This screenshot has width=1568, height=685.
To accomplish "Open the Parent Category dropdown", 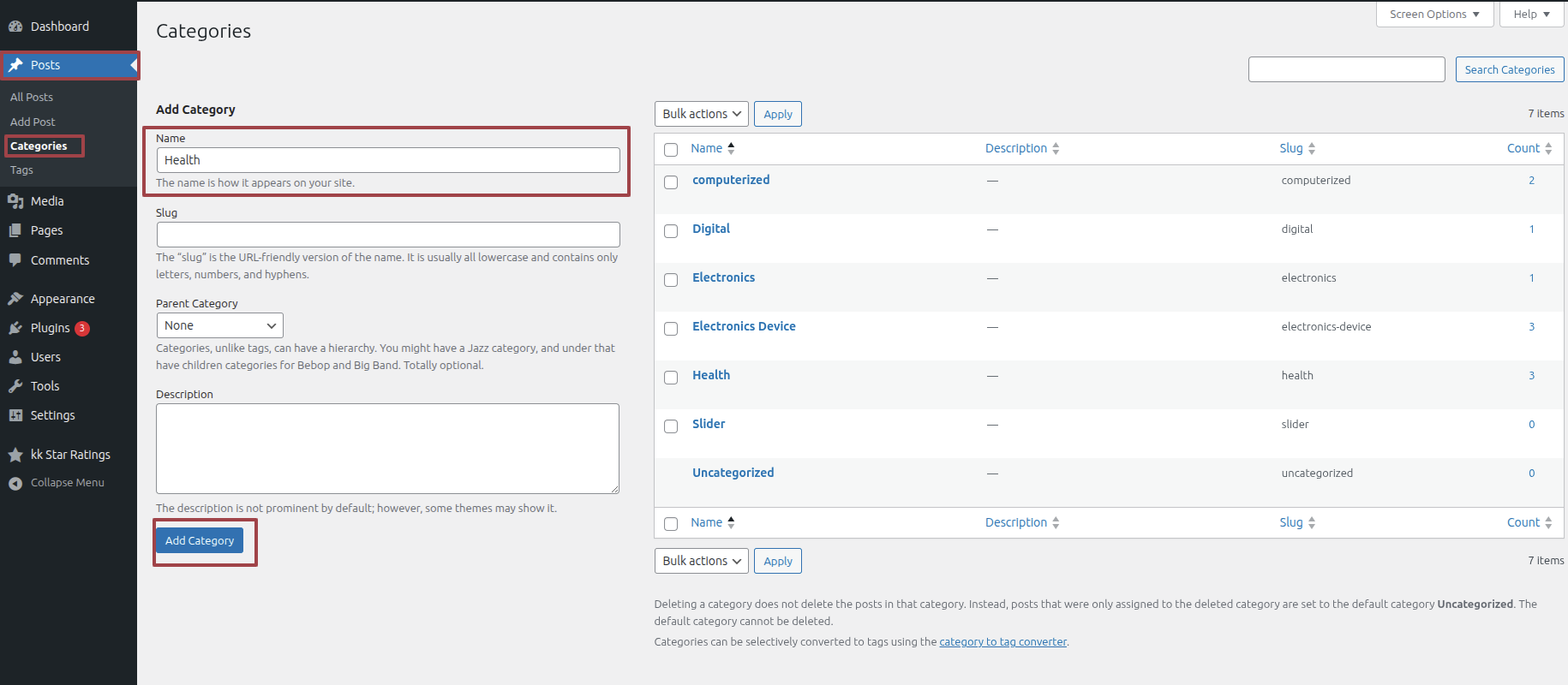I will pos(219,325).
